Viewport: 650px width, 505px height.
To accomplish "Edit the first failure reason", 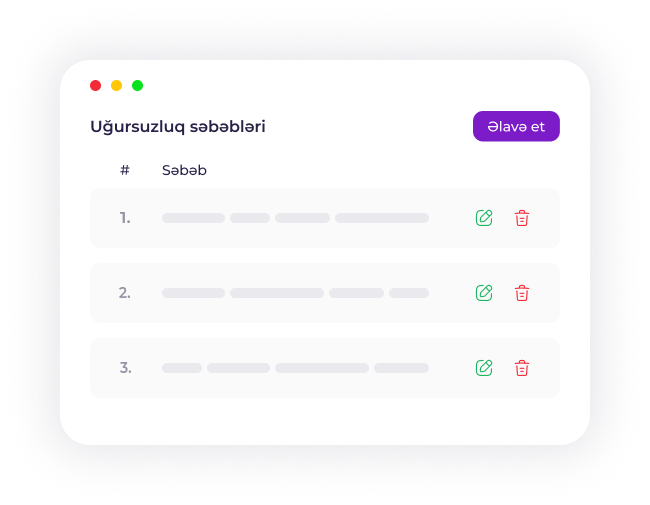I will 484,218.
